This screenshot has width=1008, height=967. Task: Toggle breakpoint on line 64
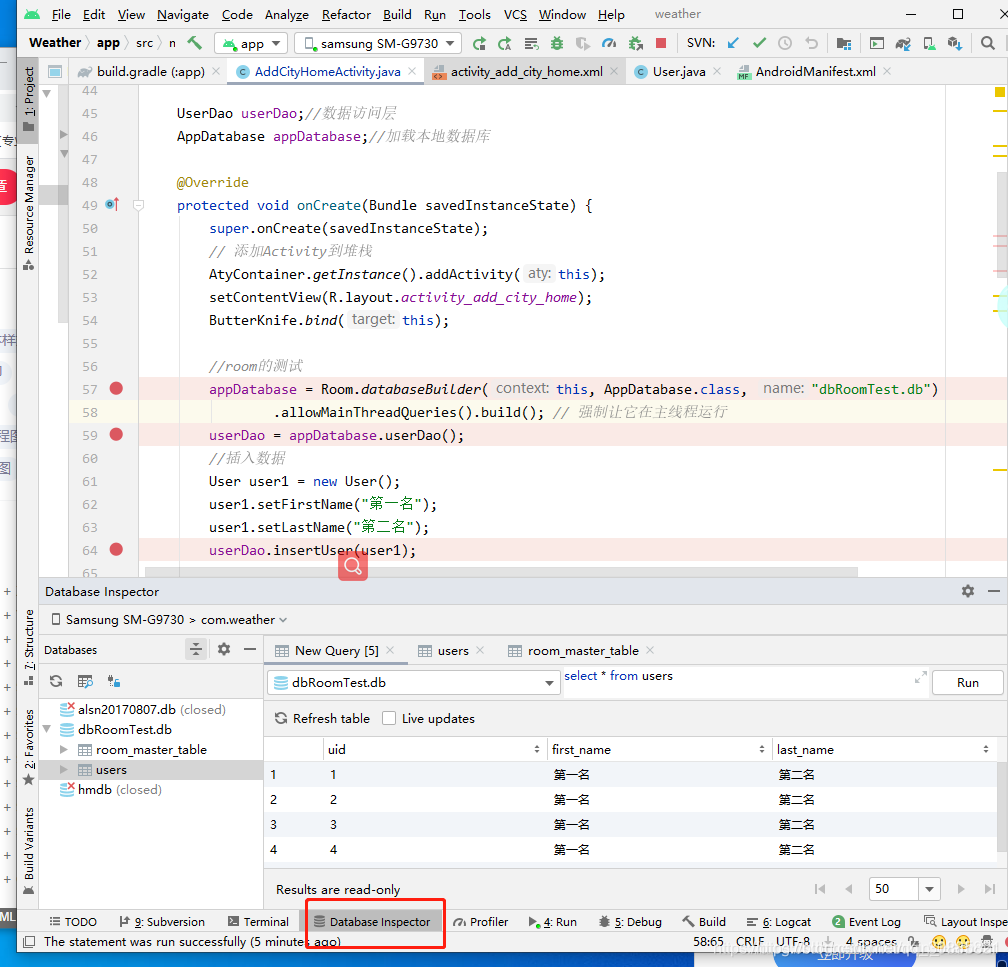point(116,549)
